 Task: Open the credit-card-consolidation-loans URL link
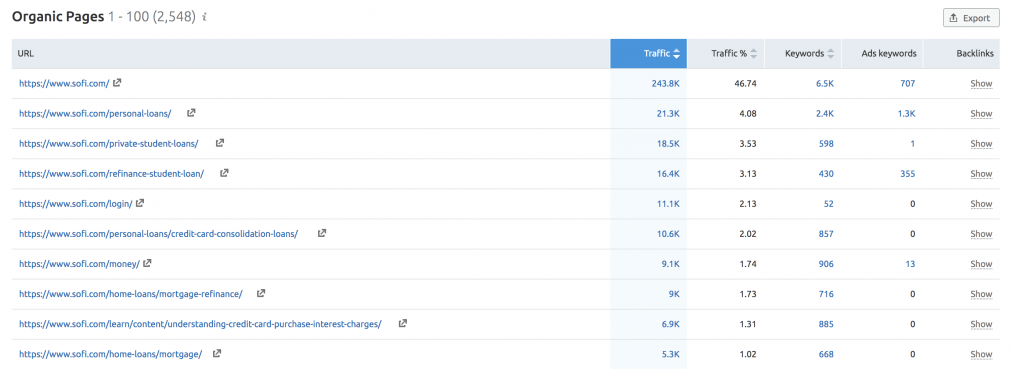pos(158,234)
